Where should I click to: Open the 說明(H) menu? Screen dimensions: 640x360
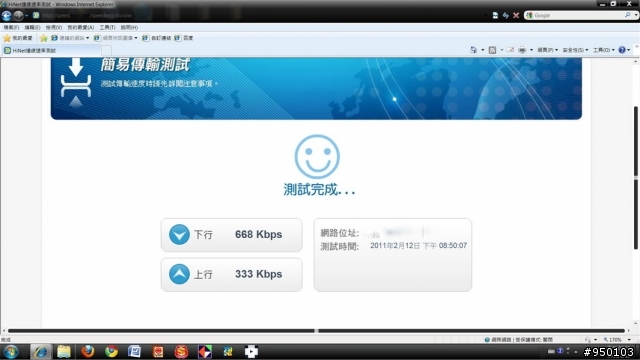(129, 27)
